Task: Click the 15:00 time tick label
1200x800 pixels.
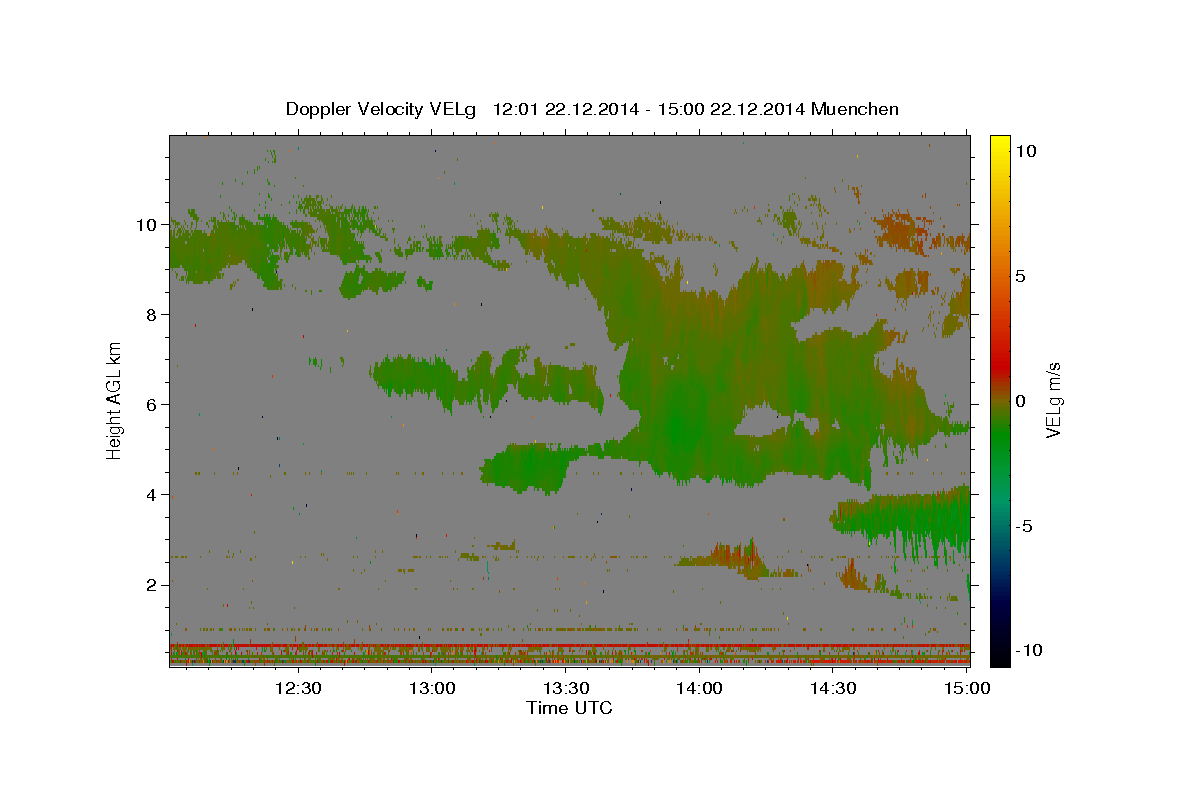Action: click(x=967, y=688)
